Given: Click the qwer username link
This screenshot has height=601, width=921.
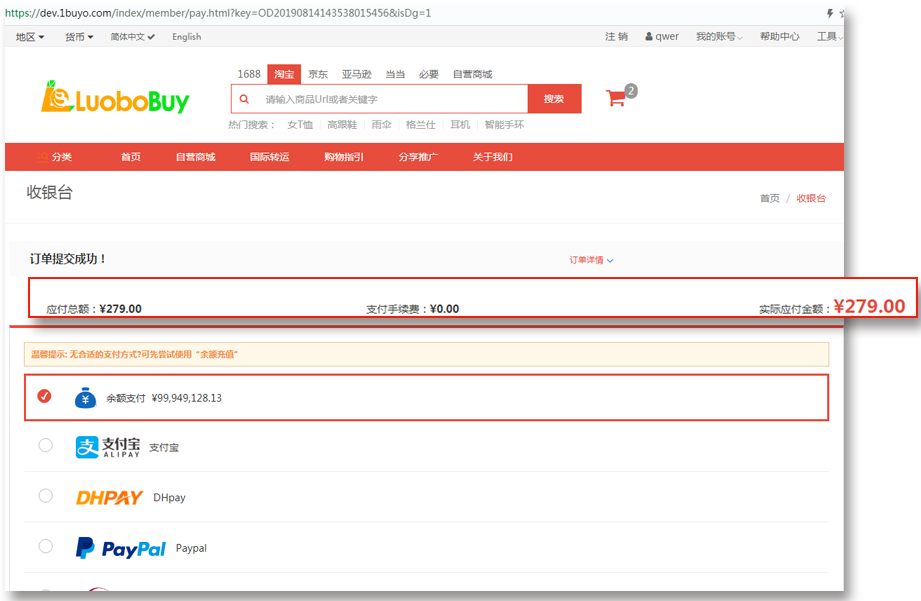Looking at the screenshot, I should 667,36.
